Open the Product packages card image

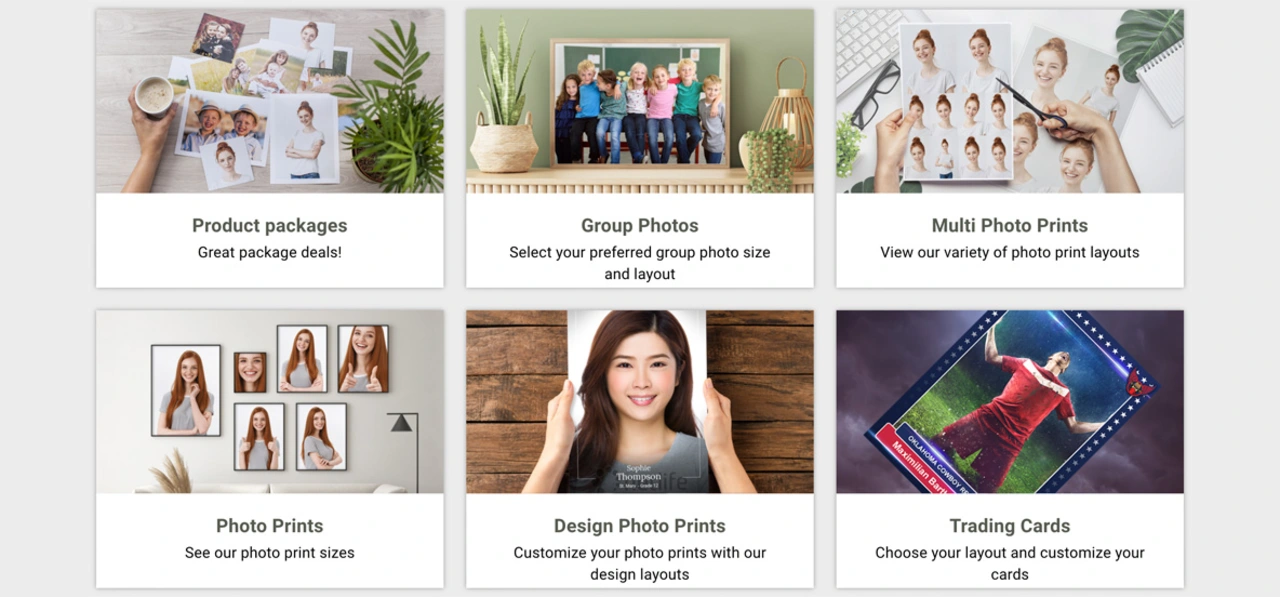tap(270, 101)
